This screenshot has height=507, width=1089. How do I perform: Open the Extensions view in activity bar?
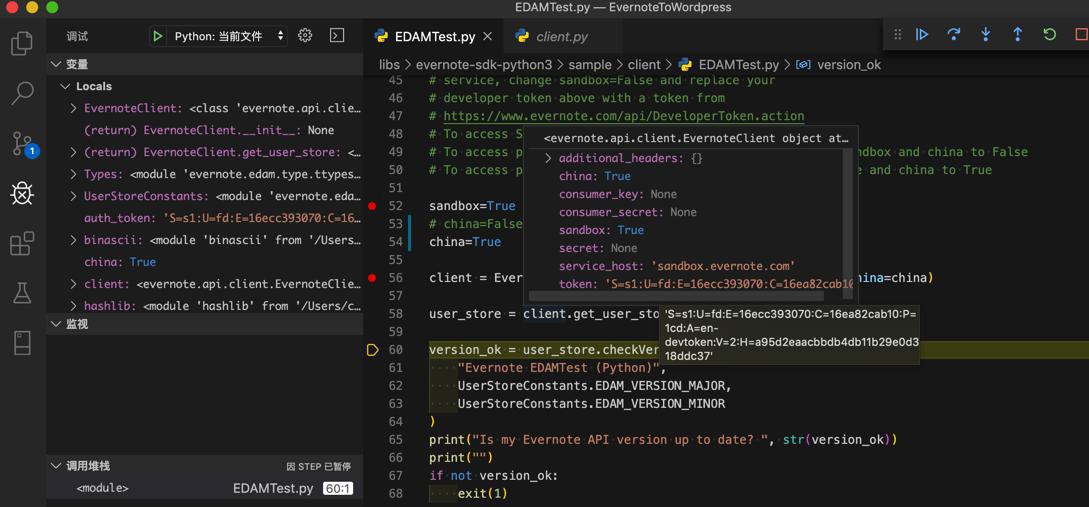[x=22, y=244]
